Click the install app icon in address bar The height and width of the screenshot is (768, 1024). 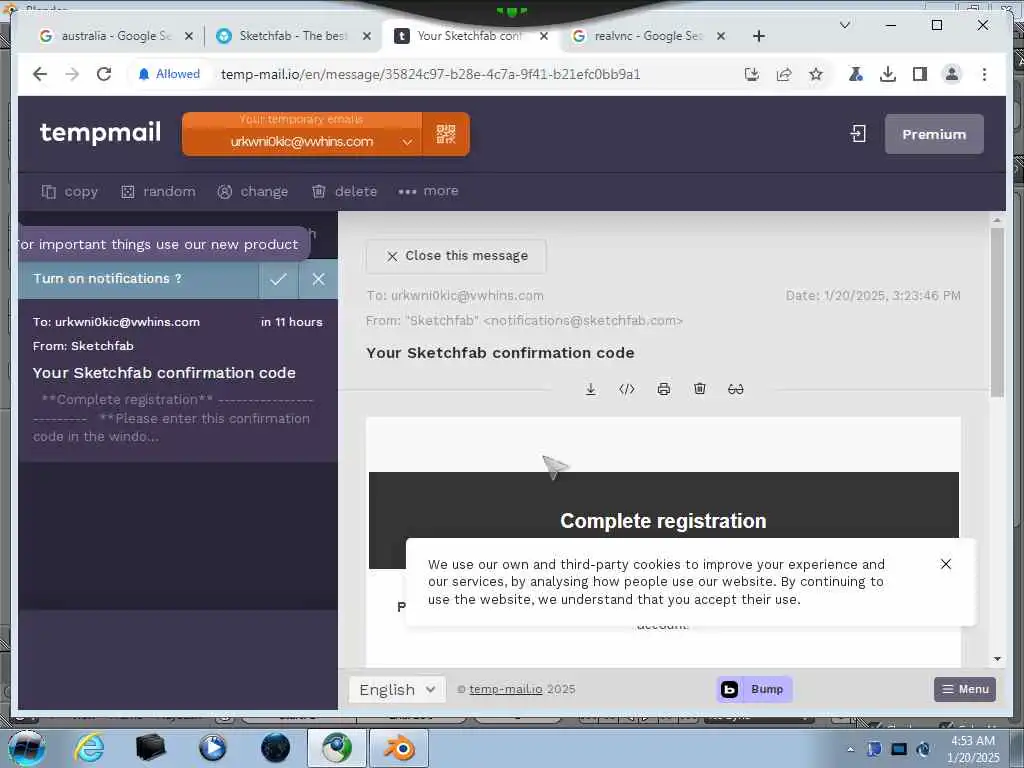tap(752, 74)
